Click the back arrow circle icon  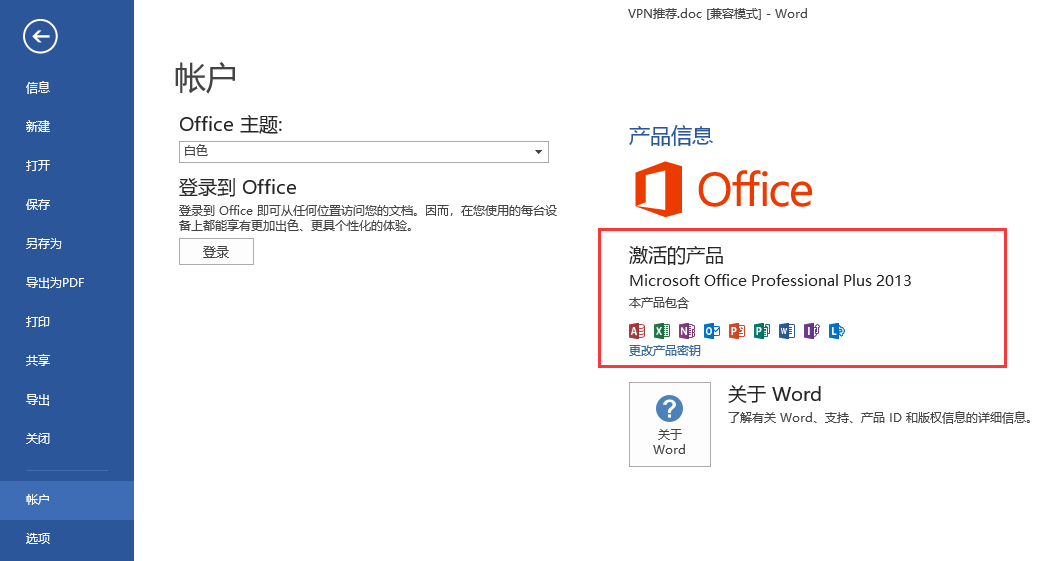click(x=41, y=37)
